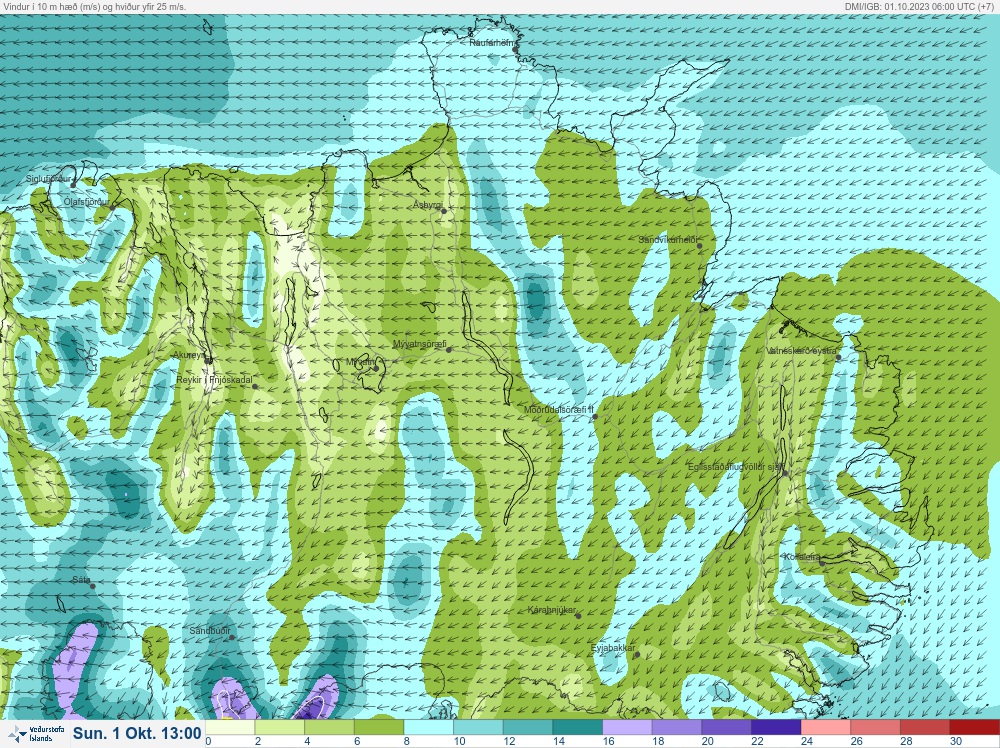Image resolution: width=1000 pixels, height=748 pixels.
Task: Select the dark red legend swatch above 30
Action: click(x=975, y=727)
